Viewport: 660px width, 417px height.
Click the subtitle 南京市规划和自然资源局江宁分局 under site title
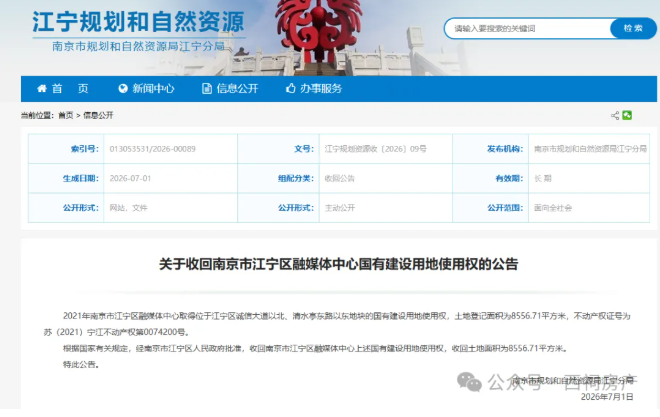138,46
